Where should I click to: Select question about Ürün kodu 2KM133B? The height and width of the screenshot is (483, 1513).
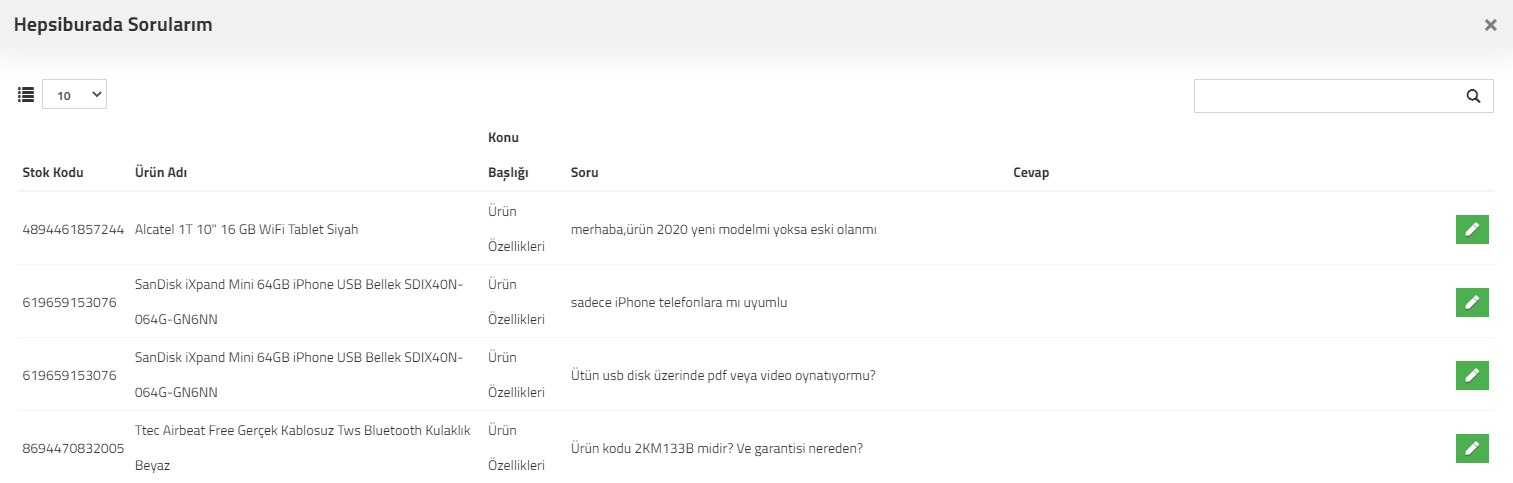pyautogui.click(x=716, y=448)
